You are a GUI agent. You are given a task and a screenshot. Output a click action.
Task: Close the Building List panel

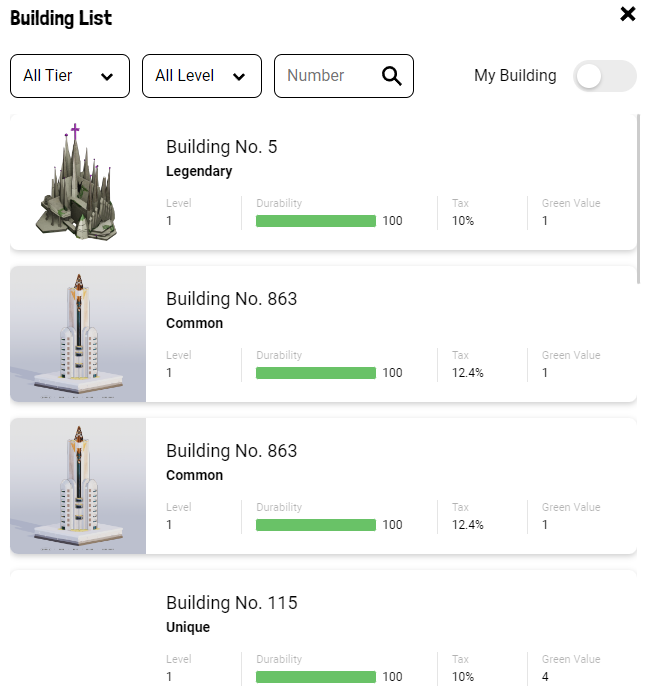click(x=628, y=14)
